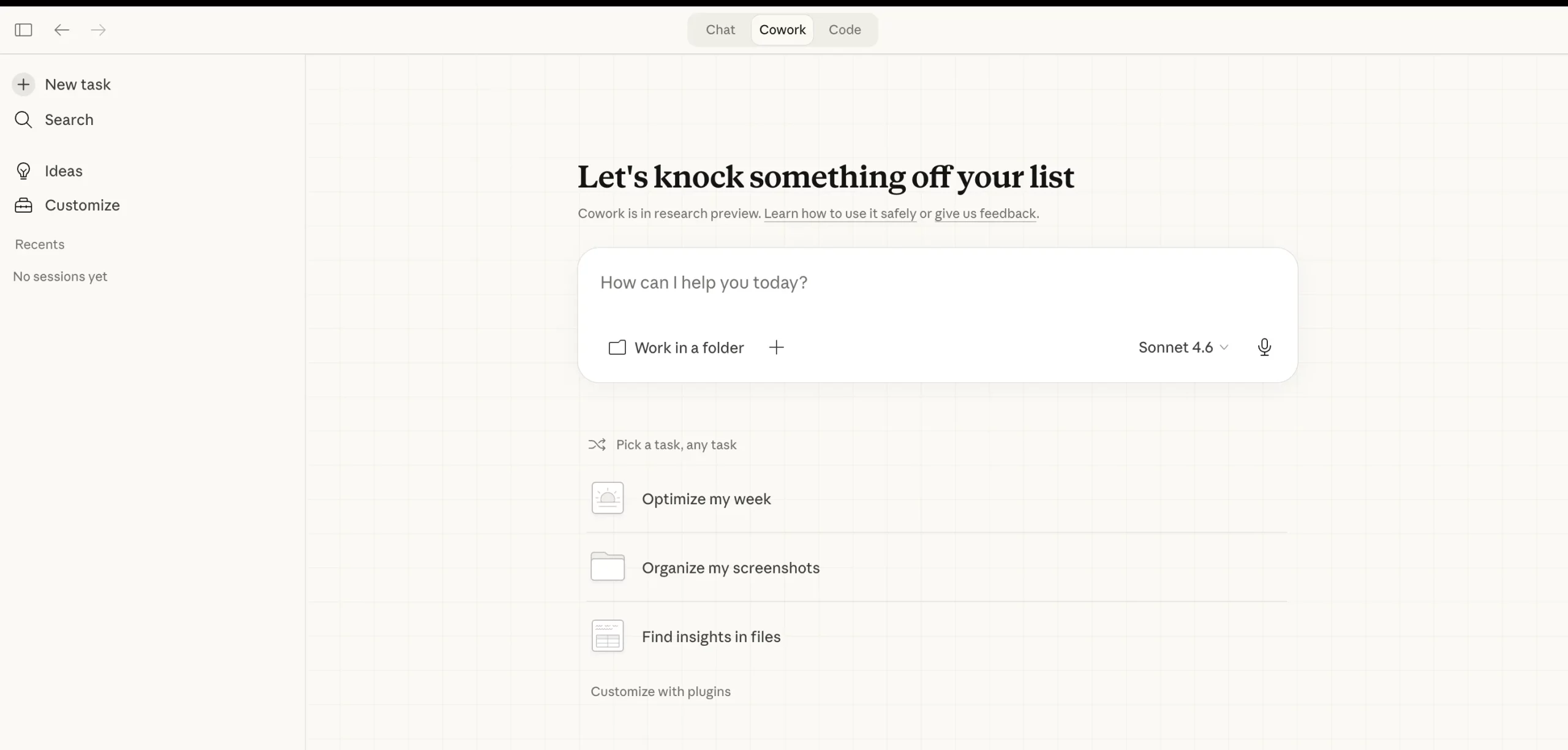Open the Sonnet 4.6 model dropdown

point(1183,347)
